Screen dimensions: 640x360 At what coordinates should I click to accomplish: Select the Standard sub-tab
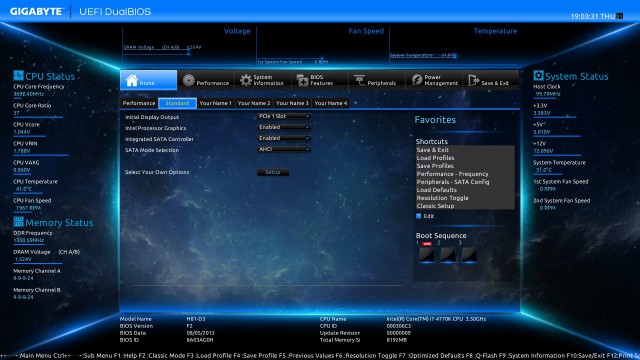[x=177, y=103]
